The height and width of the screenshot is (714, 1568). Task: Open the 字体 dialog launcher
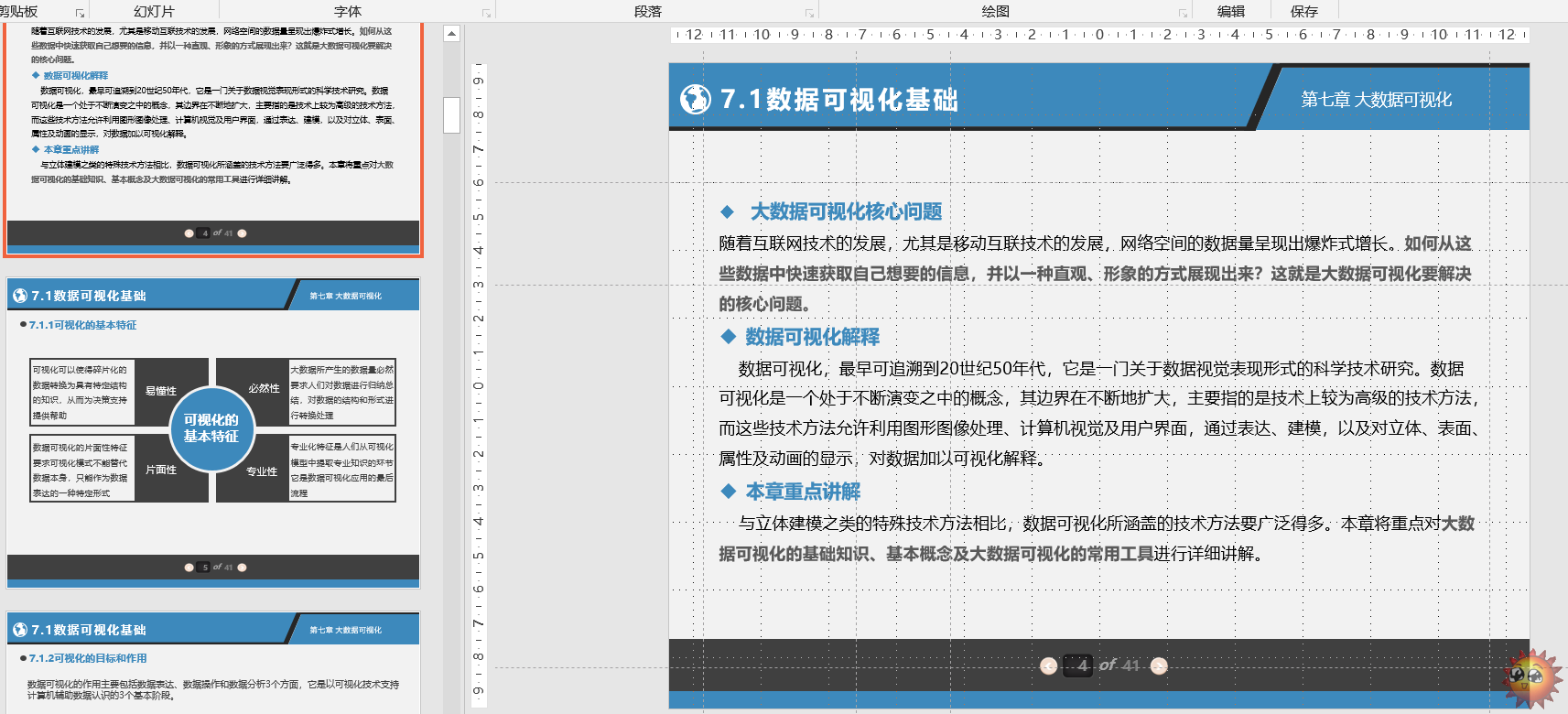point(486,13)
